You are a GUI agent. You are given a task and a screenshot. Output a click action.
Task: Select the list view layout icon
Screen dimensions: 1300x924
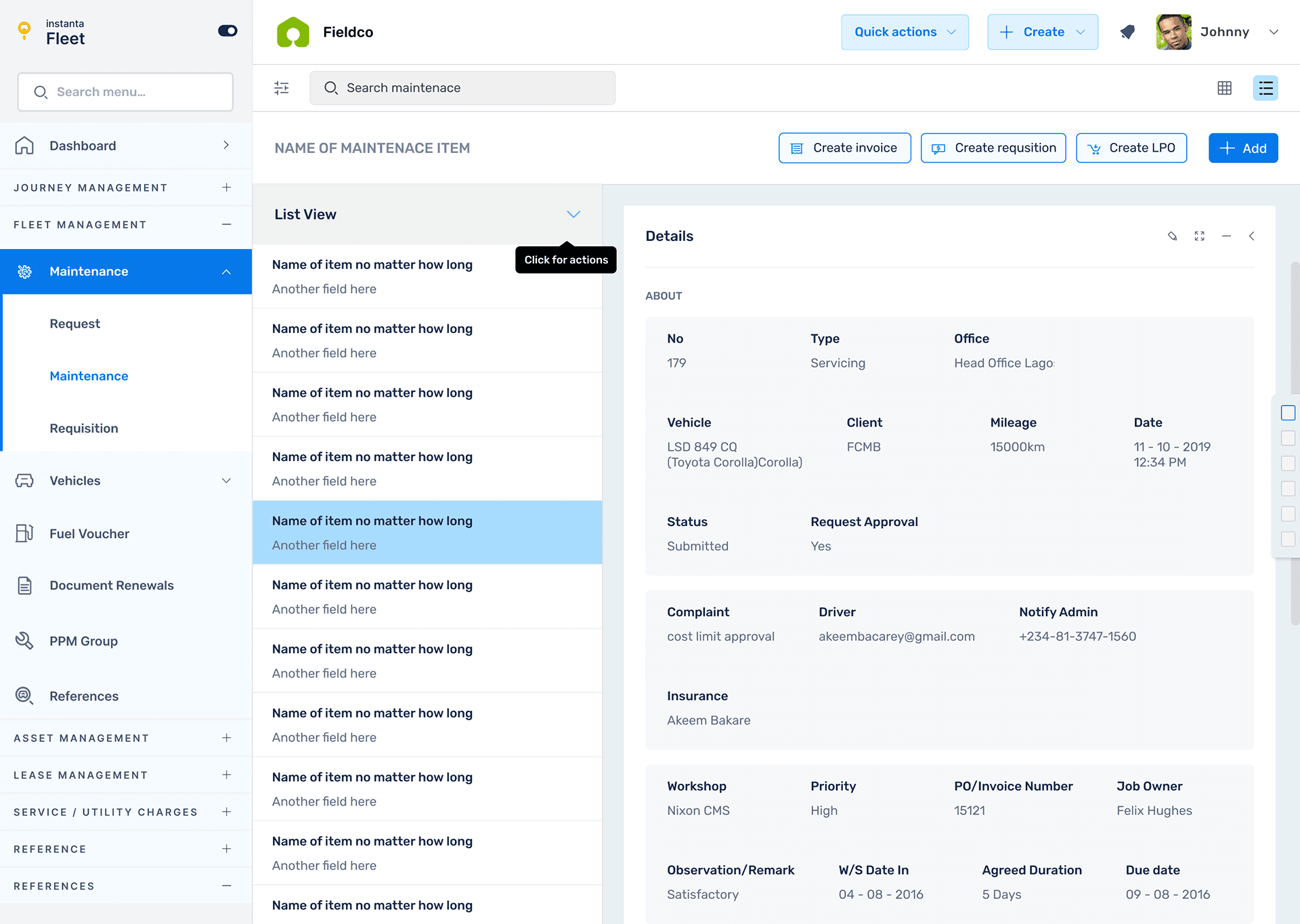click(1265, 88)
